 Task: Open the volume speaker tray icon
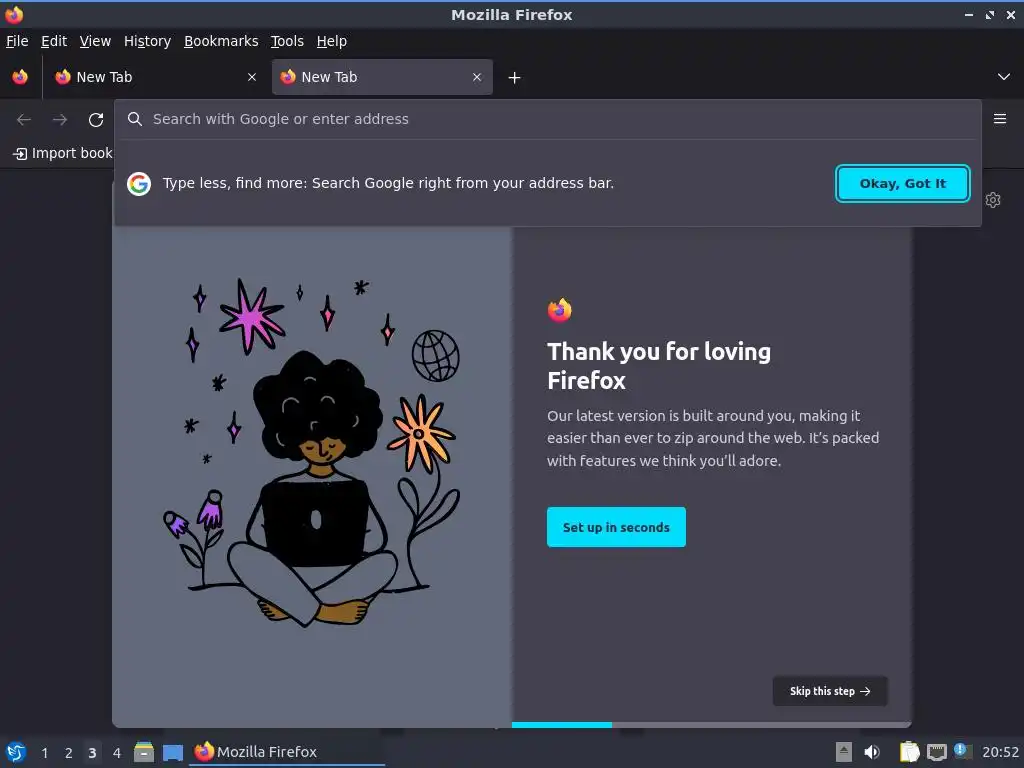(872, 752)
